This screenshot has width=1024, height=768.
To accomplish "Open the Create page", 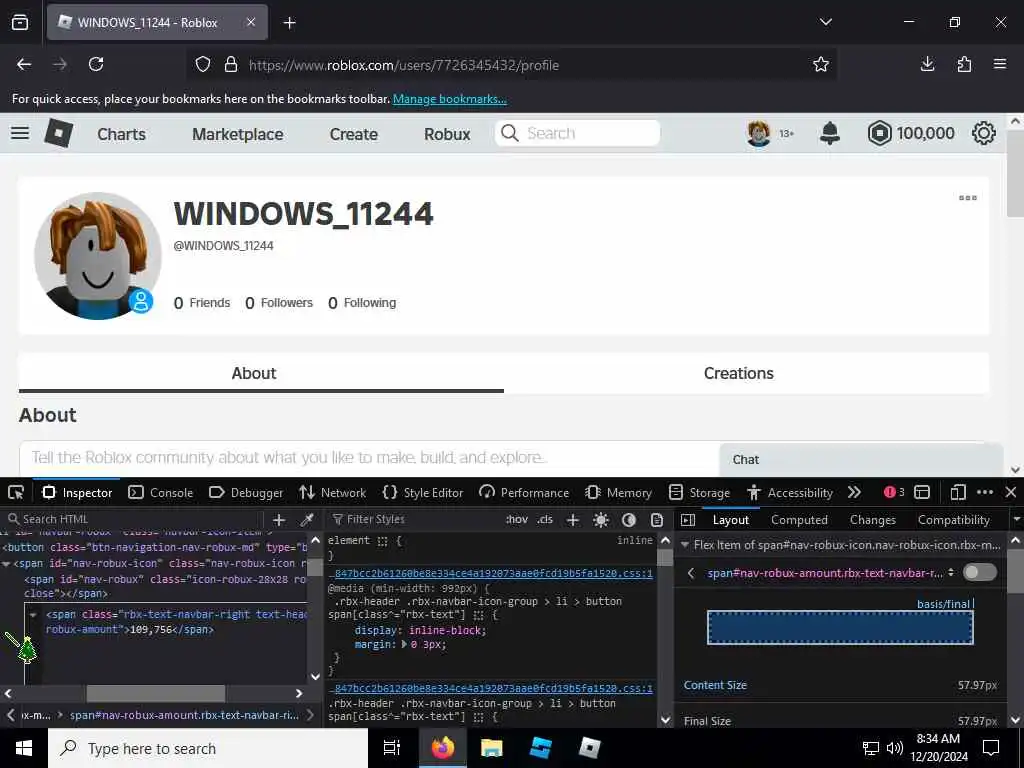I will point(354,134).
